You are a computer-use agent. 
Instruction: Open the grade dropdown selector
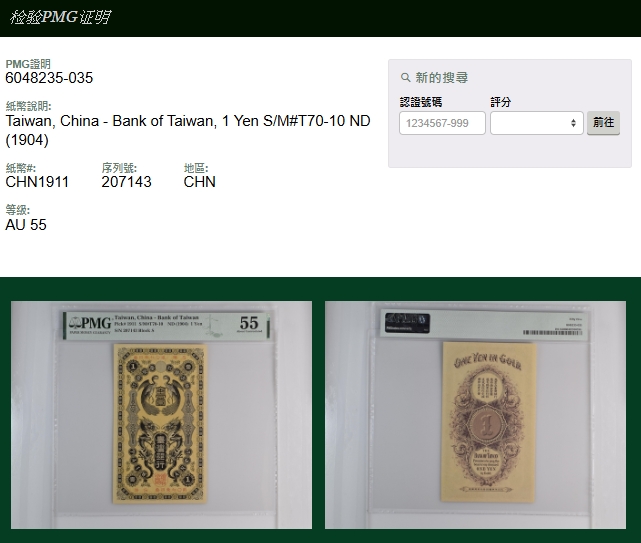[x=536, y=123]
